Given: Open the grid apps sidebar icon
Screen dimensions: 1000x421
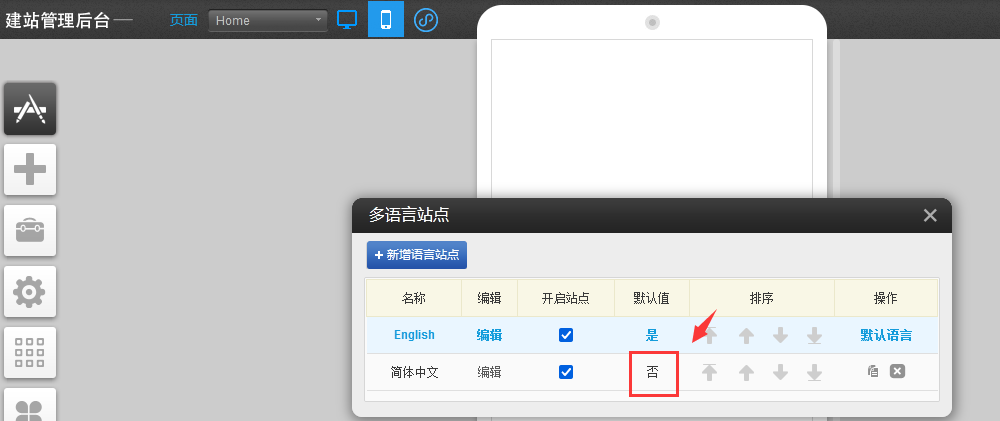Looking at the screenshot, I should click(x=30, y=353).
